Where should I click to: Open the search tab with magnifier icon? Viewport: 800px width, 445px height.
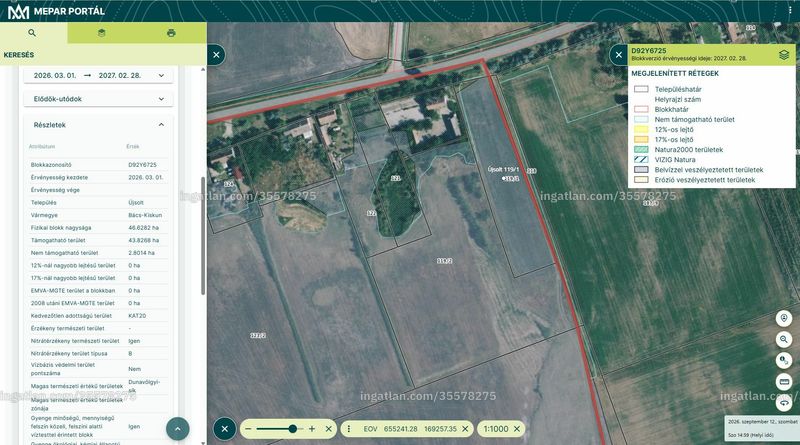(x=32, y=33)
